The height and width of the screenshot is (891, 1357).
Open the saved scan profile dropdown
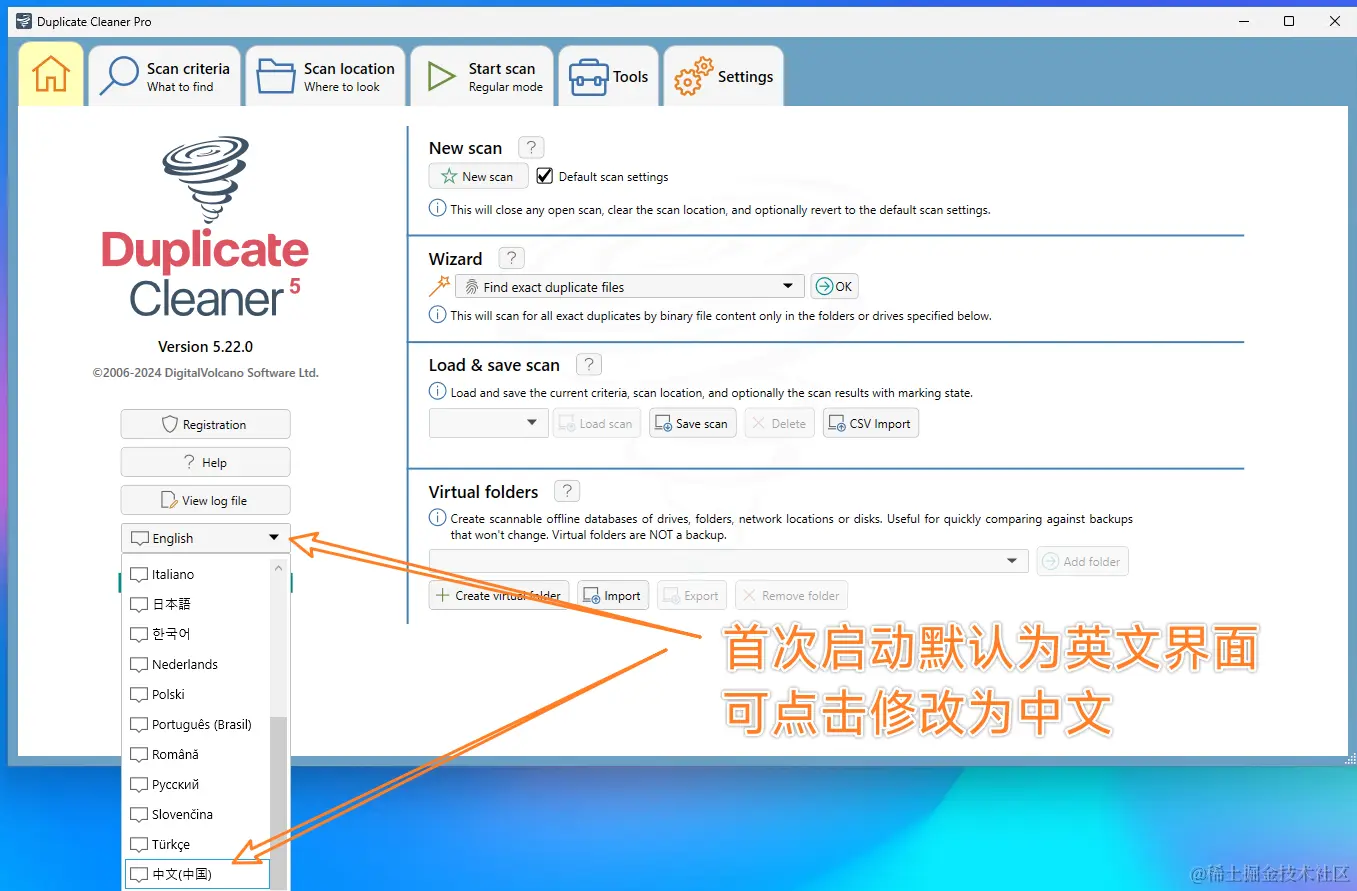coord(489,423)
